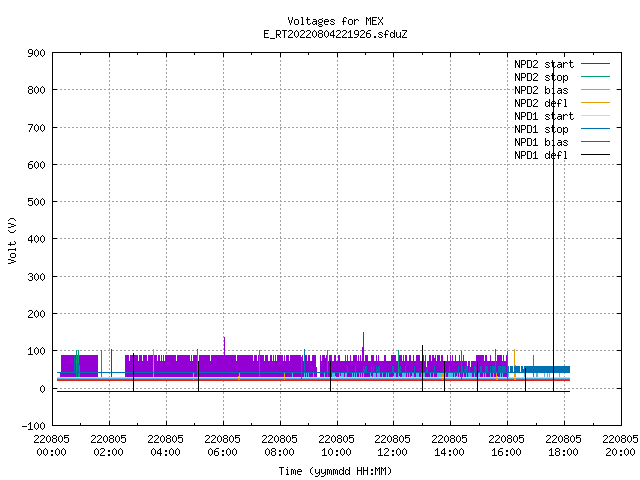Click the chart title 'Voltages for MEX'
The height and width of the screenshot is (480, 640).
pyautogui.click(x=335, y=21)
